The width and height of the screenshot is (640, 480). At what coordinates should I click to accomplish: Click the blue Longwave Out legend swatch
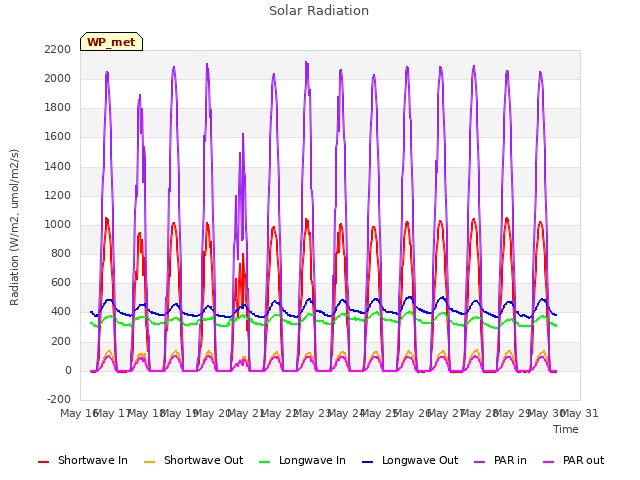point(367,462)
